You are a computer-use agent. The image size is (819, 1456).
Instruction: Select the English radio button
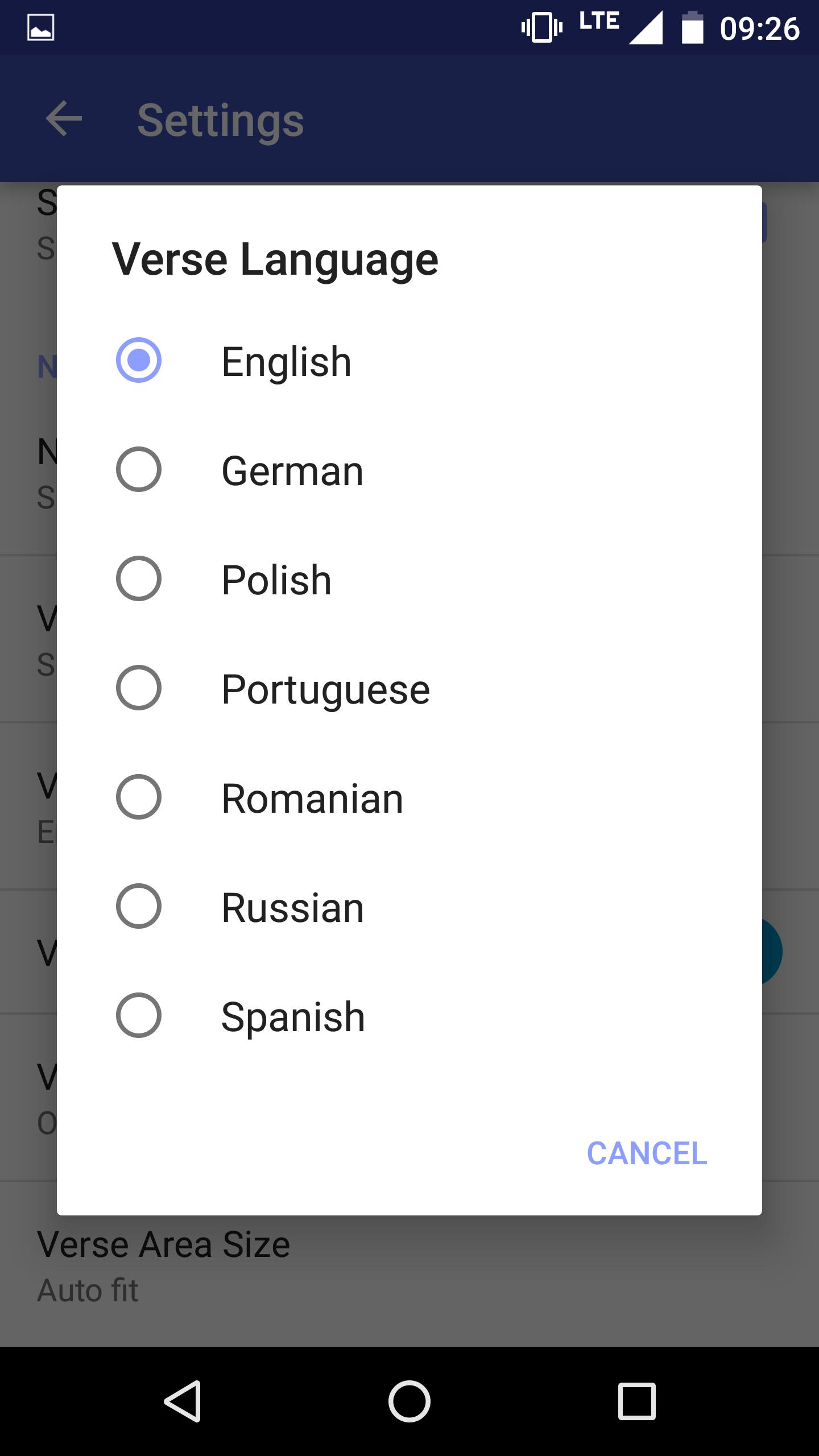(139, 360)
